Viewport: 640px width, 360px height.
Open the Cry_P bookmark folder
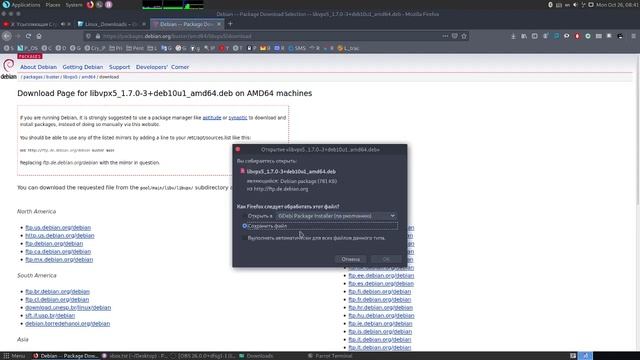pyautogui.click(x=95, y=48)
